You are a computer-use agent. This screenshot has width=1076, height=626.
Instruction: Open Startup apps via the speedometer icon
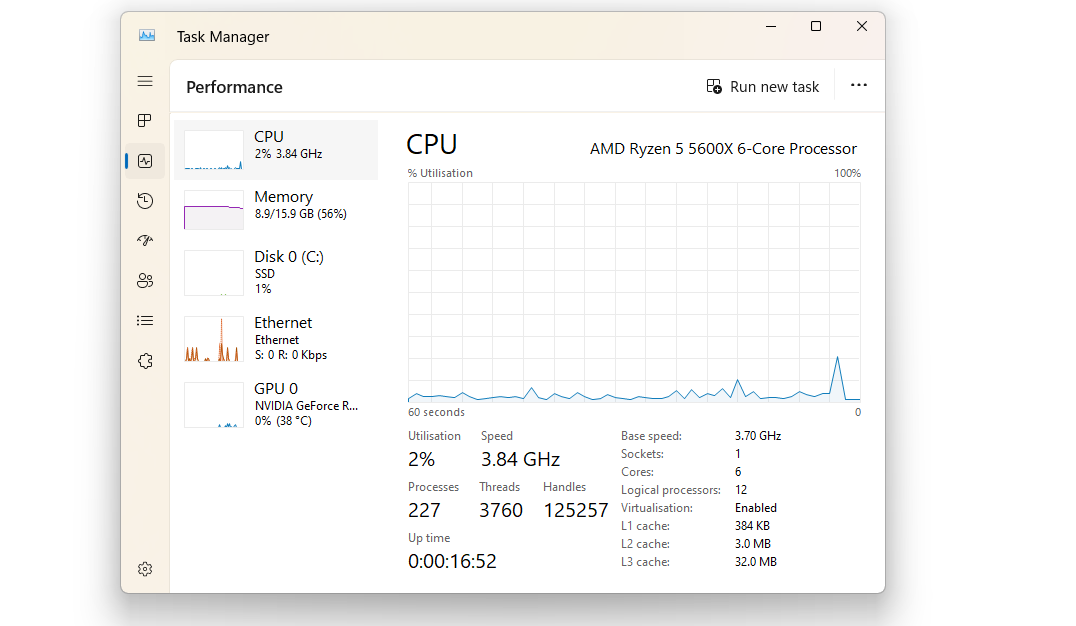click(x=145, y=240)
